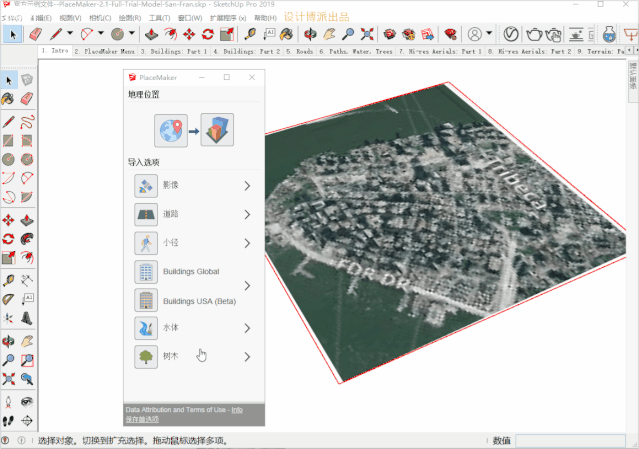Select the Freehand tool in left toolbar
The width and height of the screenshot is (639, 449).
27,122
